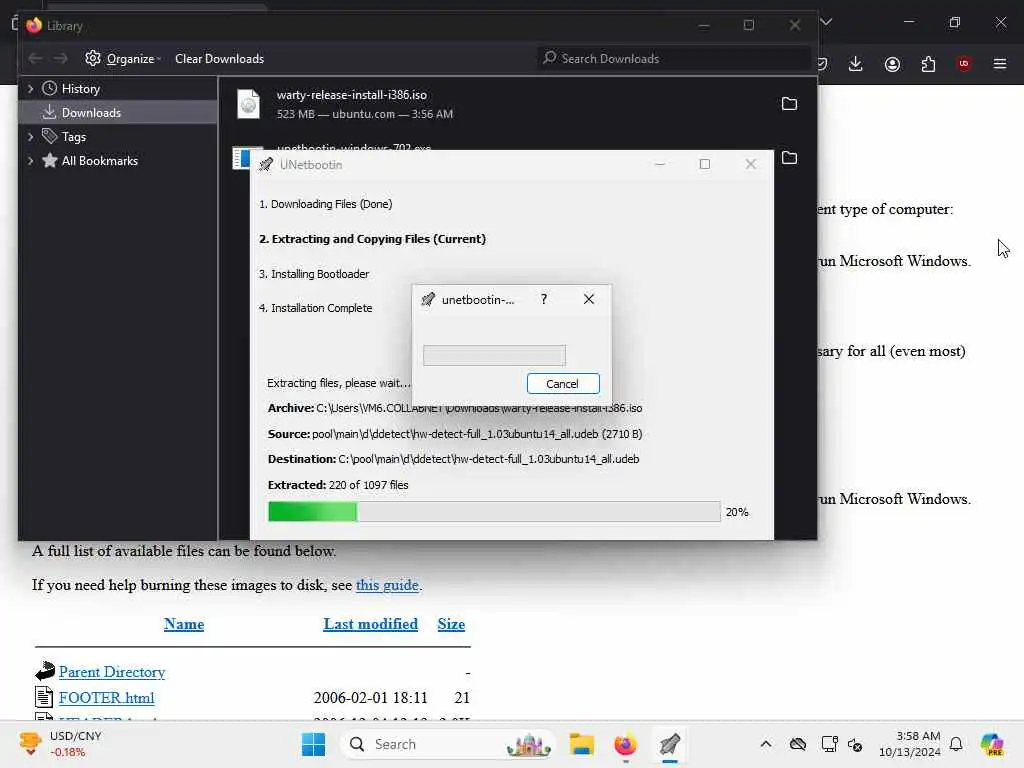Screen dimensions: 1024x768
Task: Sort by the Name column link
Action: tap(184, 624)
